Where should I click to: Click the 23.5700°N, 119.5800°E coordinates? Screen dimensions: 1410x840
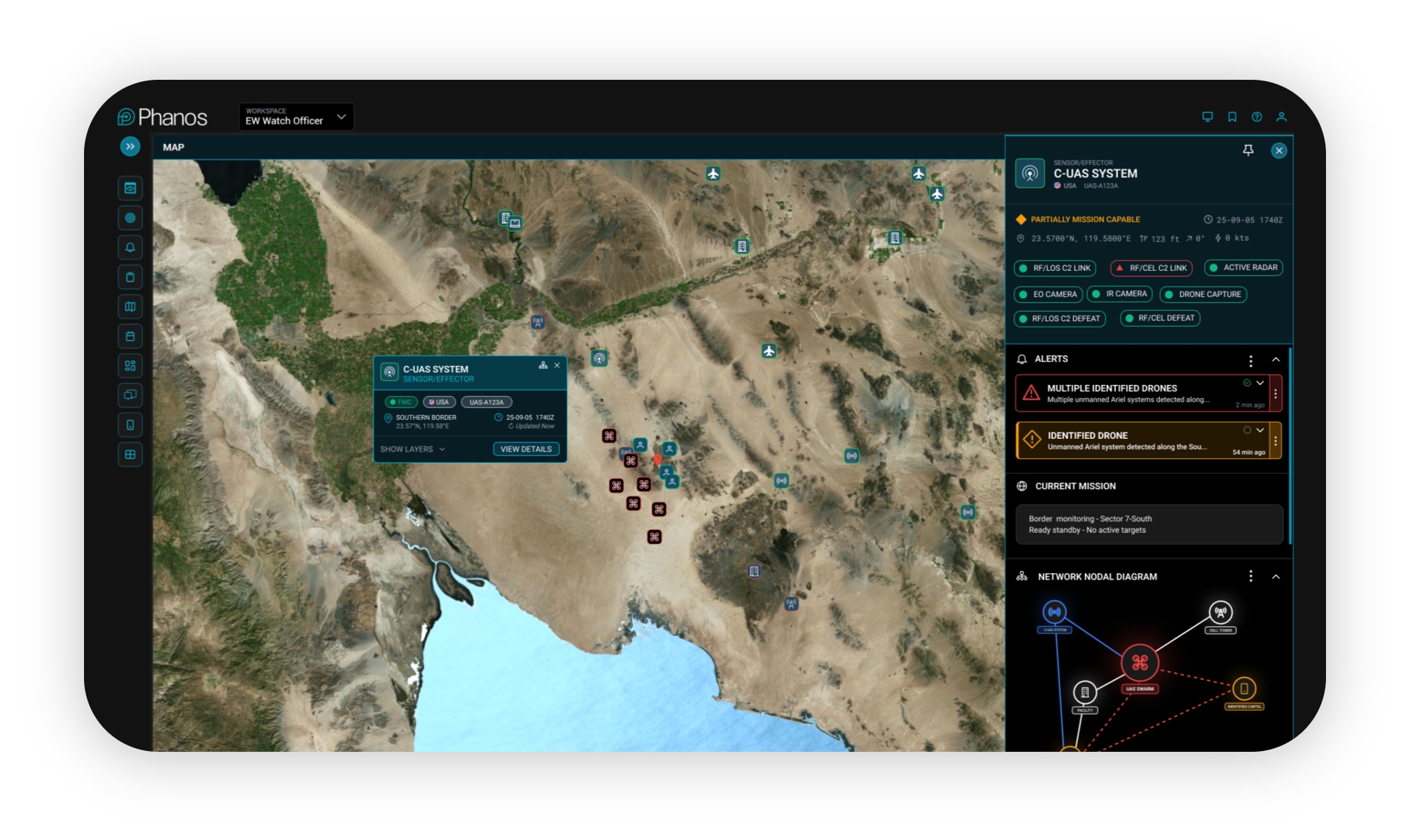click(x=1080, y=239)
